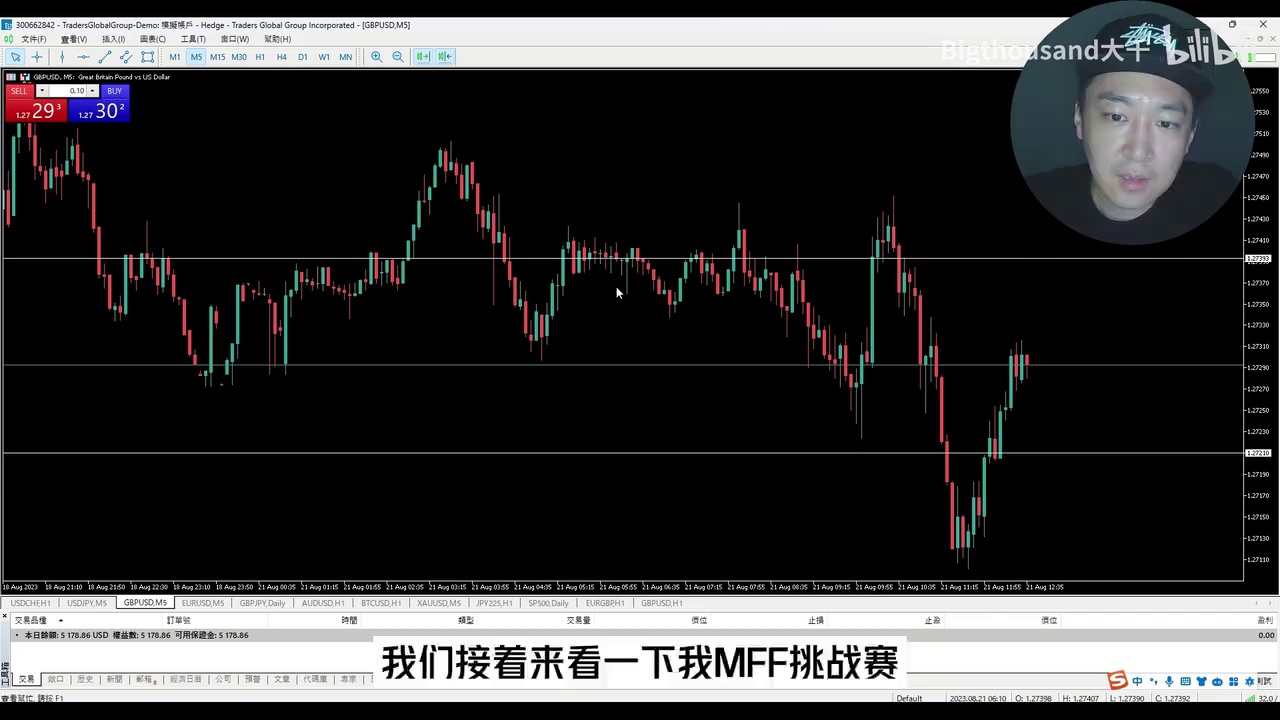Increase lot volume with up arrow

click(x=92, y=91)
